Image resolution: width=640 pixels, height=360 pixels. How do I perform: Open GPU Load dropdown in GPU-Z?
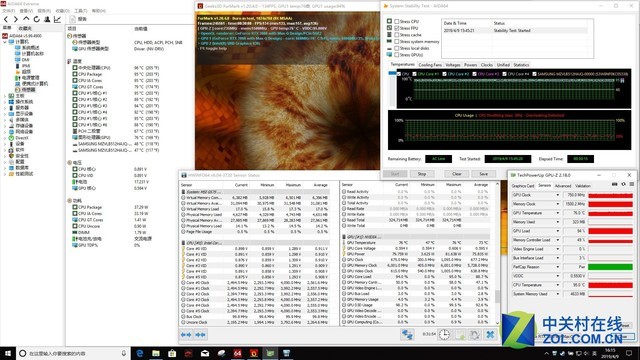click(558, 231)
